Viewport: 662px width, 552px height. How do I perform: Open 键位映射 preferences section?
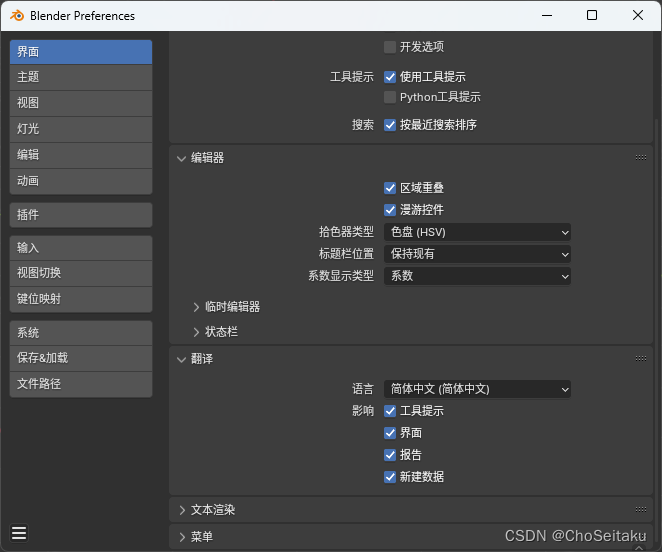click(81, 299)
